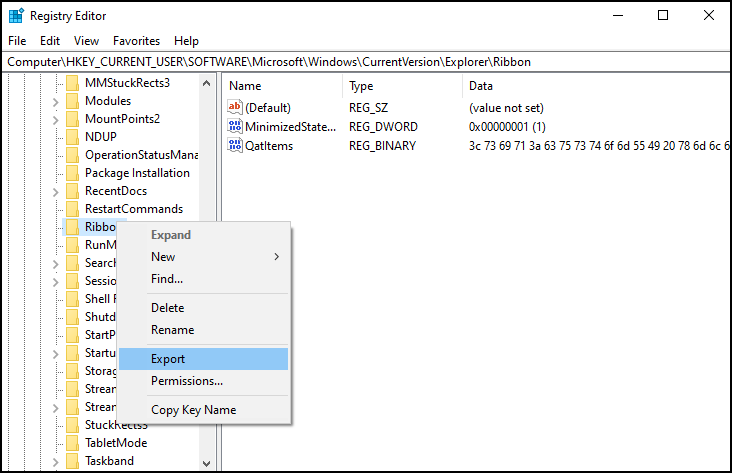The width and height of the screenshot is (732, 473).
Task: Select the TabletMode tree item
Action: [x=116, y=443]
